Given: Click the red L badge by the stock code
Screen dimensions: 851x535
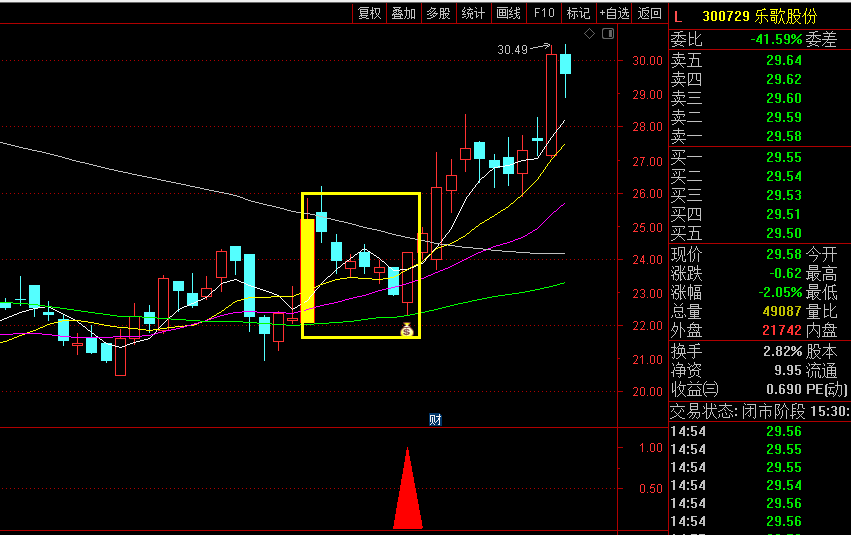Looking at the screenshot, I should pyautogui.click(x=678, y=17).
